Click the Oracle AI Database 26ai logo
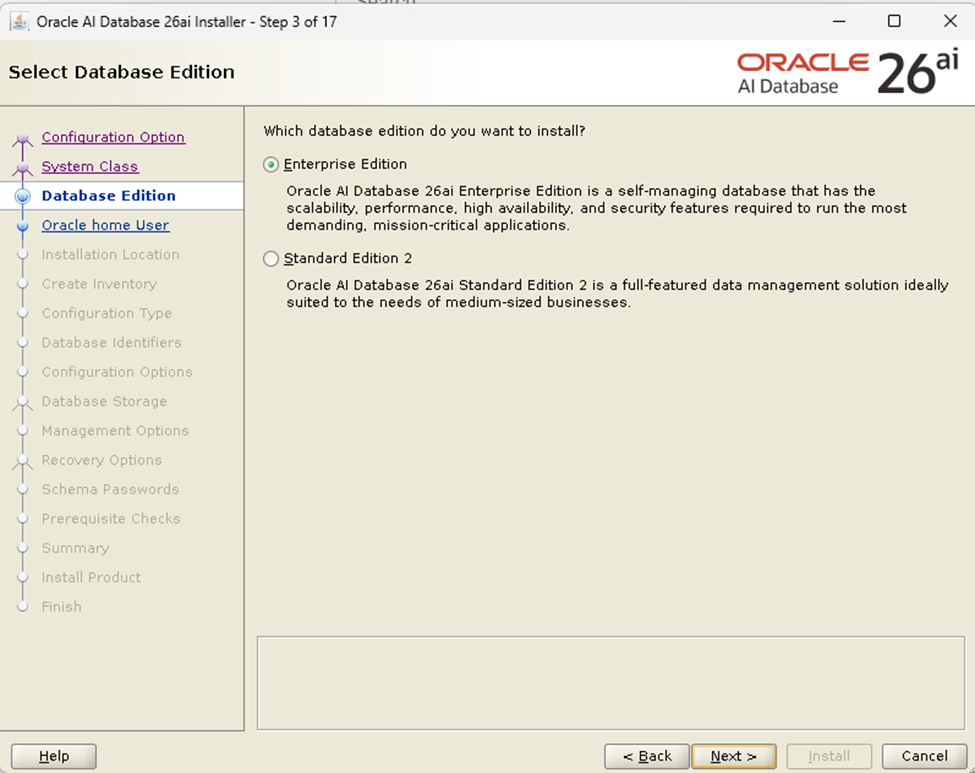975x773 pixels. [848, 73]
